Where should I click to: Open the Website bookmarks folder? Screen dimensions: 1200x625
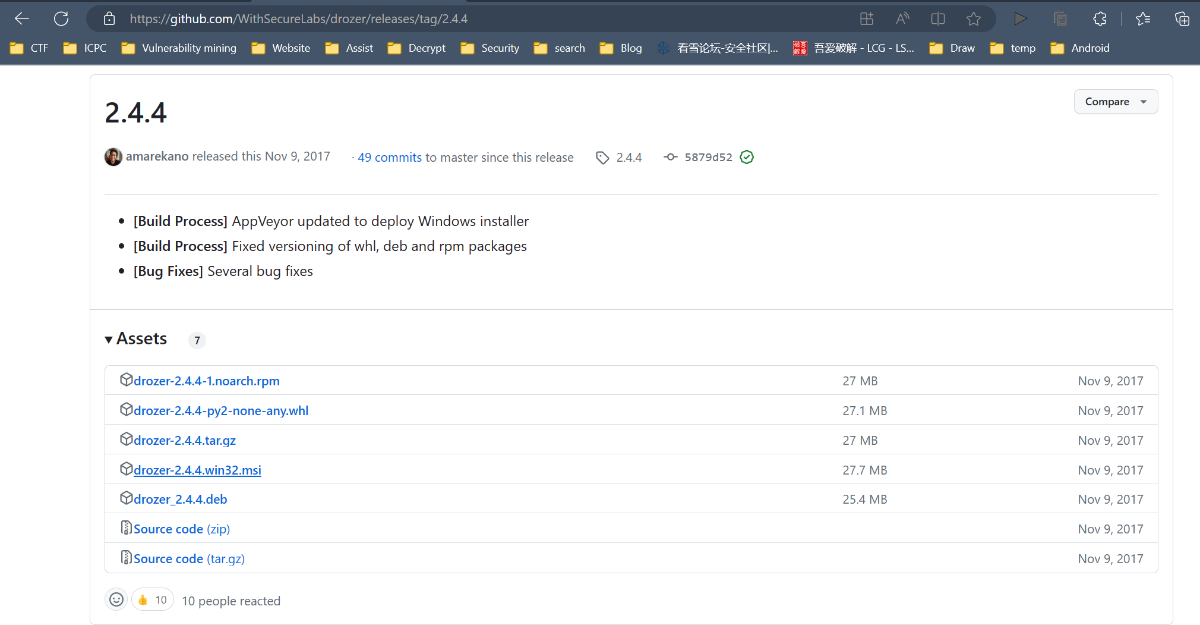tap(281, 48)
